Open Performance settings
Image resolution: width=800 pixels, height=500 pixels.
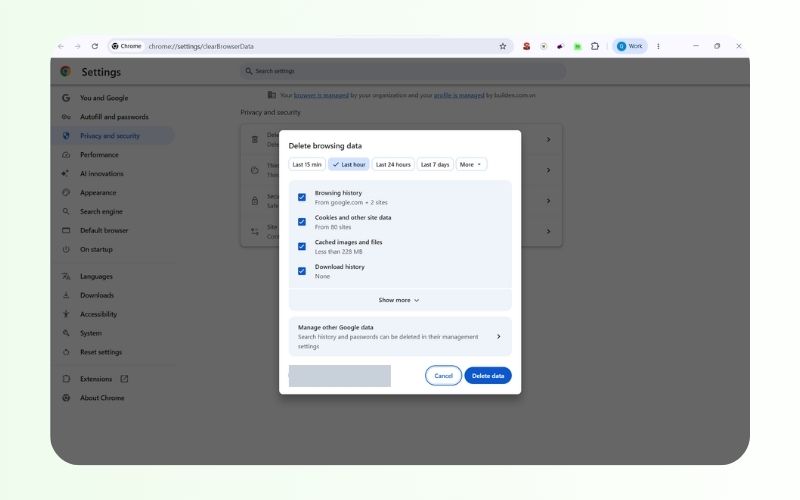point(99,155)
